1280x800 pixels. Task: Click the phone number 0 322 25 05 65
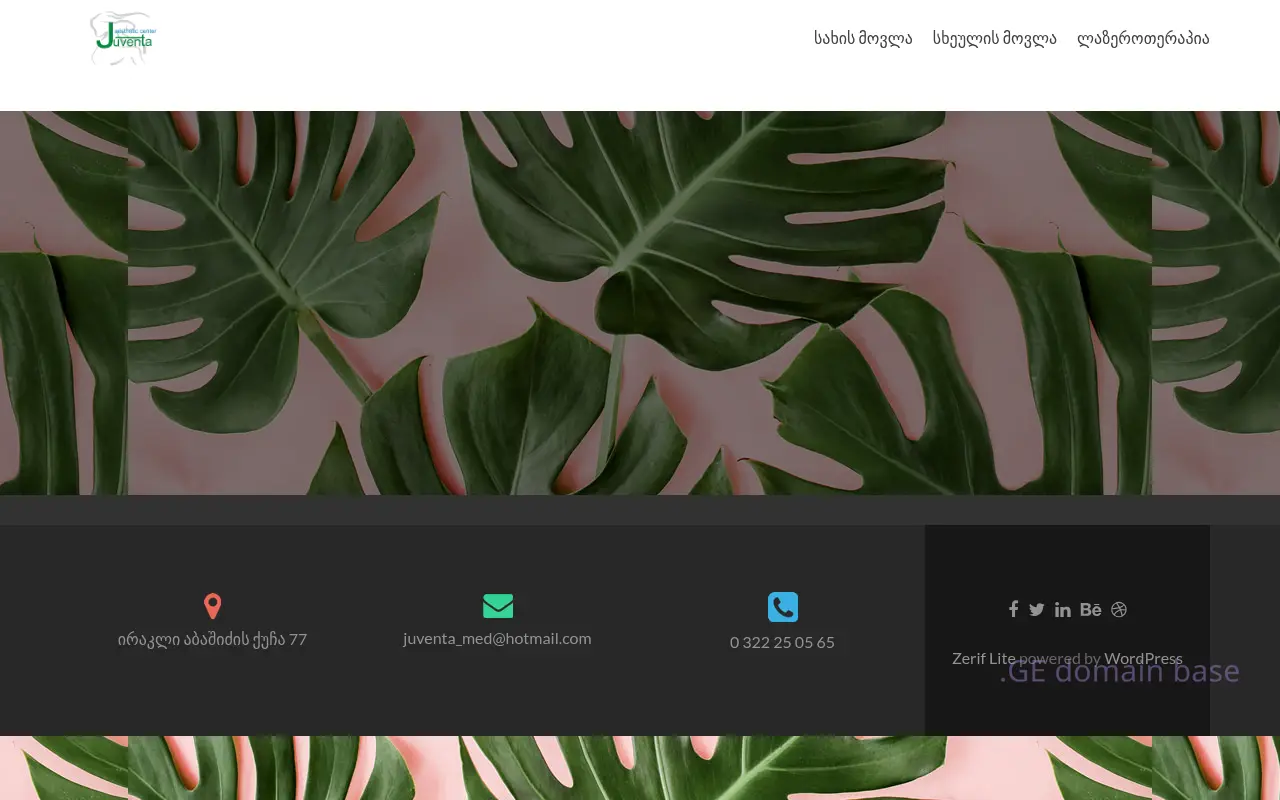point(782,642)
